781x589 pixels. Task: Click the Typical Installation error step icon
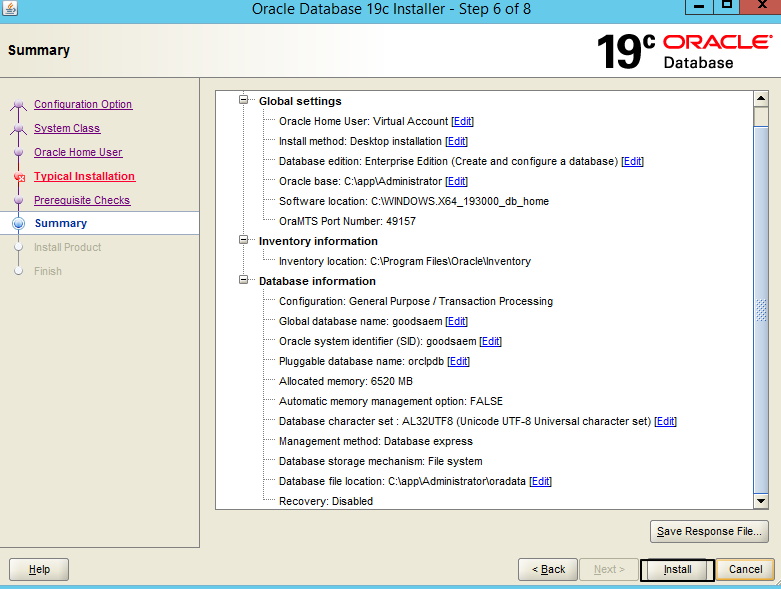(19, 177)
